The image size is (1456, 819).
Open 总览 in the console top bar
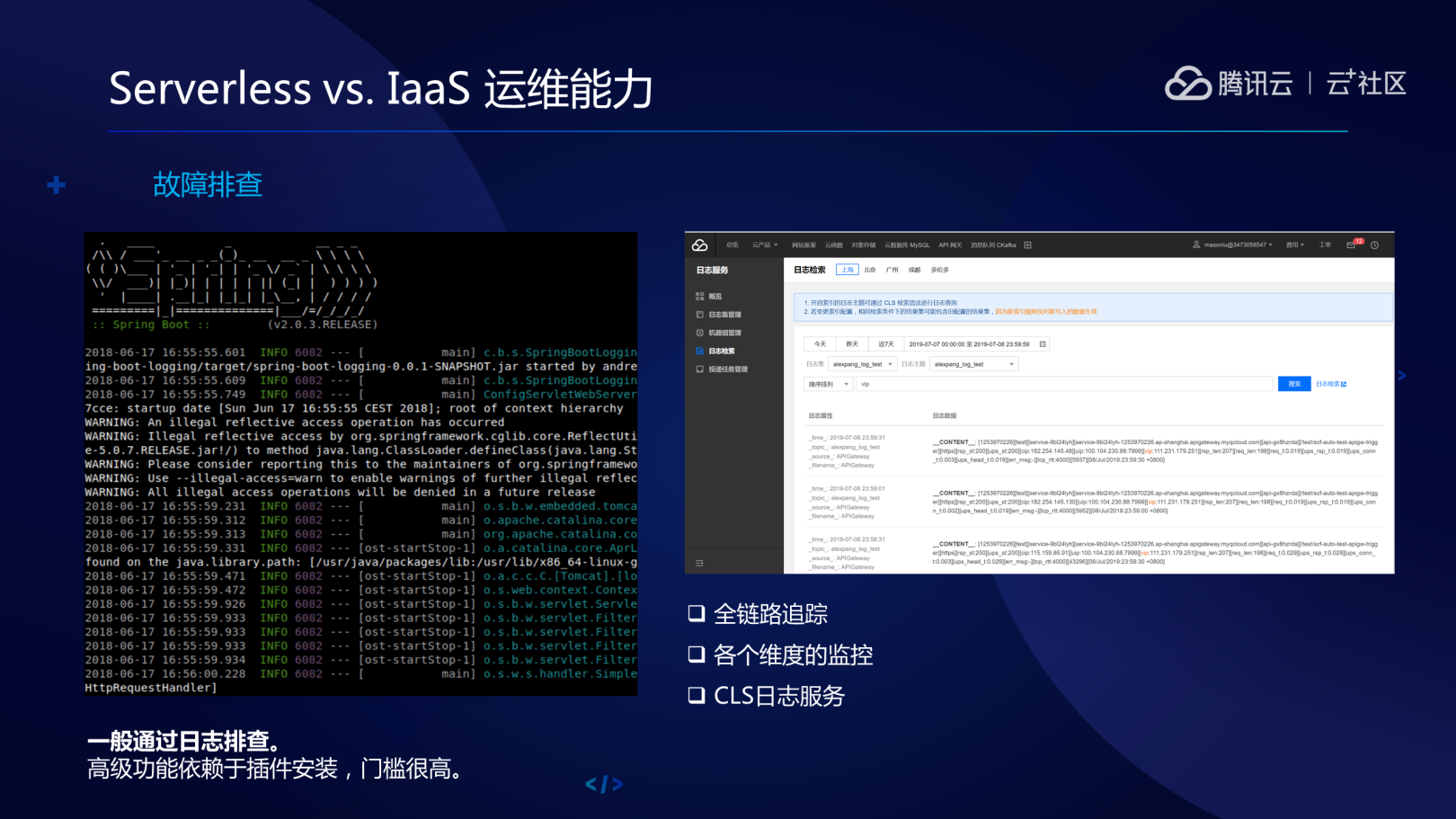point(732,245)
